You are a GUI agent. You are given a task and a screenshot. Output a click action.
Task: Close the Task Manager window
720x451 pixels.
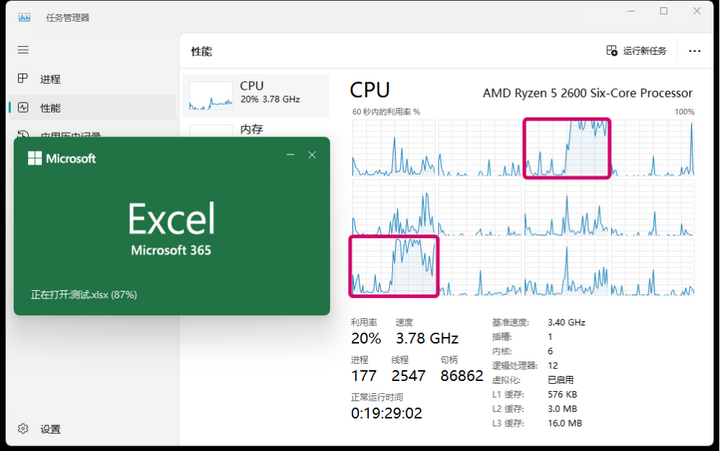click(695, 11)
